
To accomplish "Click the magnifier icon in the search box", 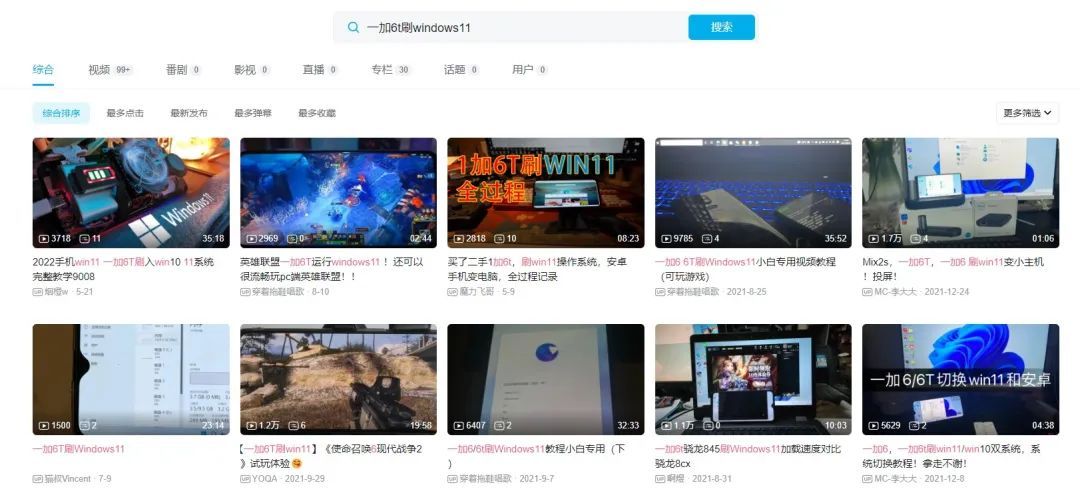I will click(353, 28).
